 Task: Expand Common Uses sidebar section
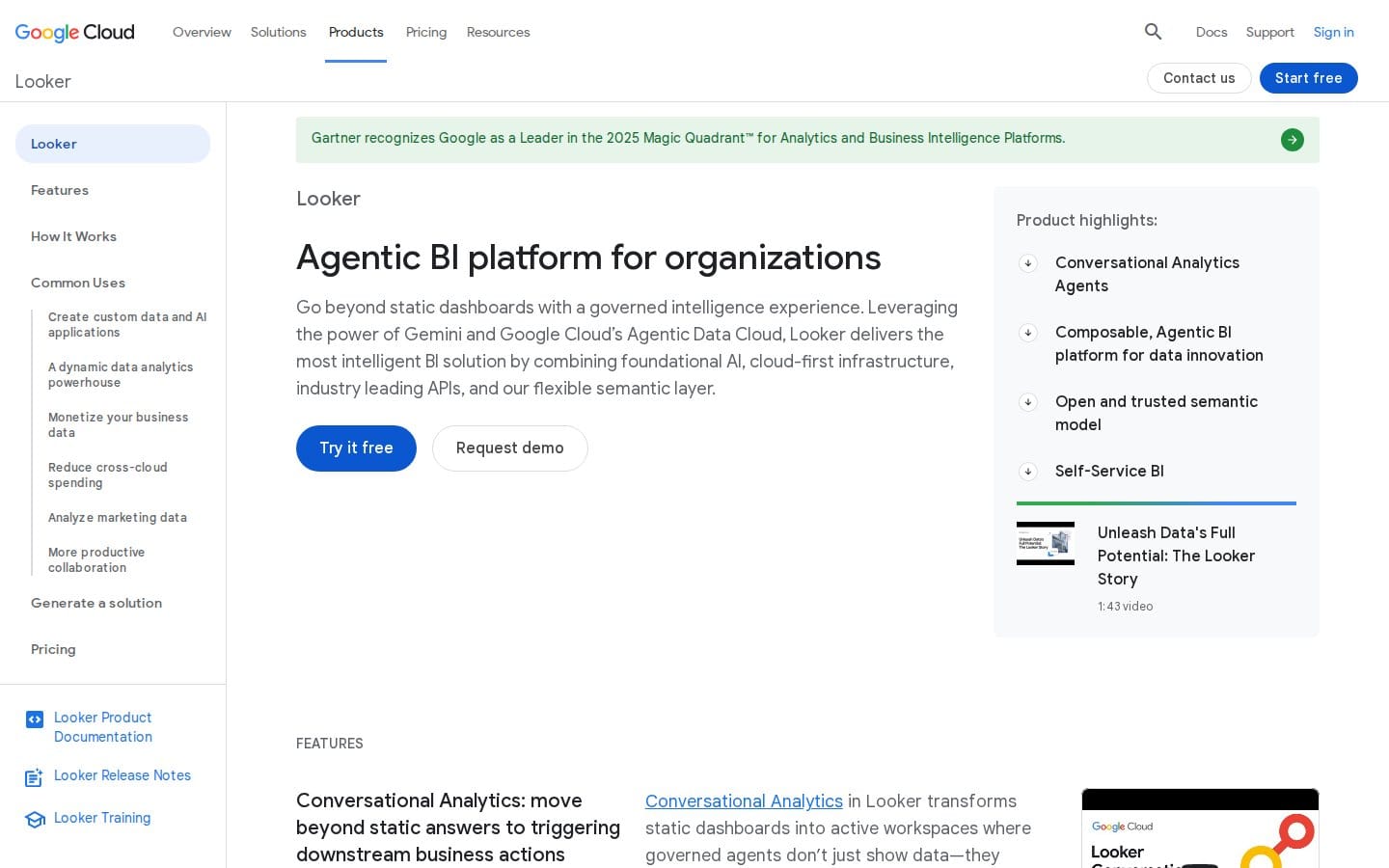coord(78,283)
